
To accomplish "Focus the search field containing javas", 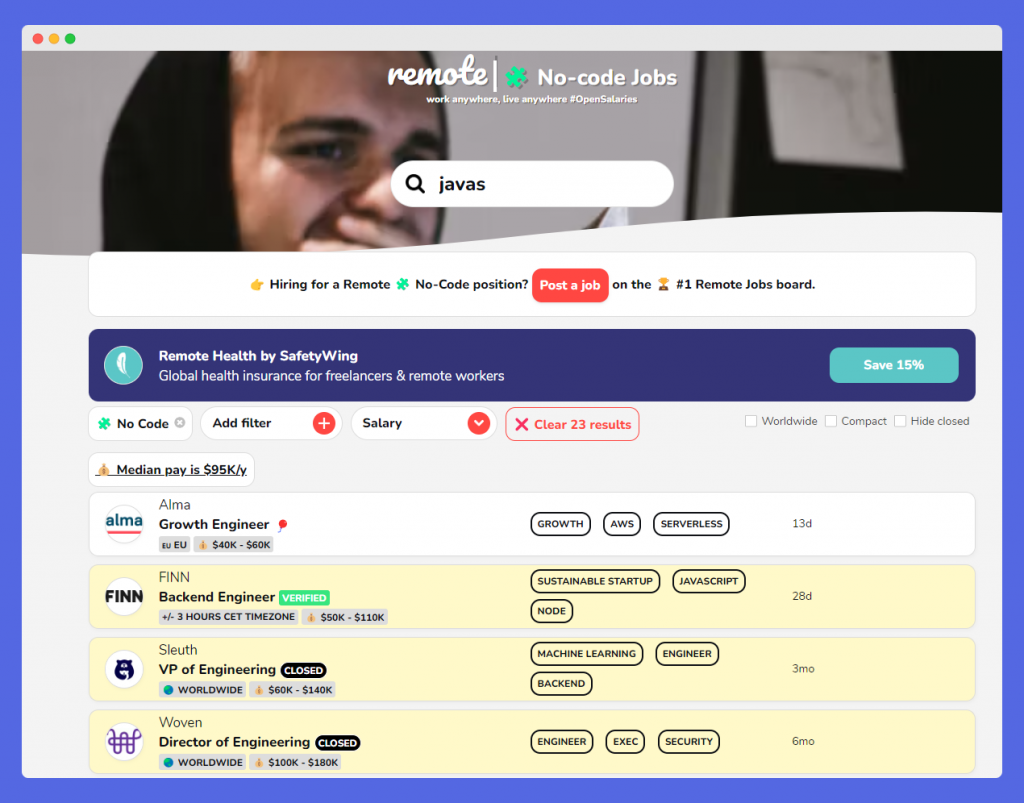I will tap(532, 184).
